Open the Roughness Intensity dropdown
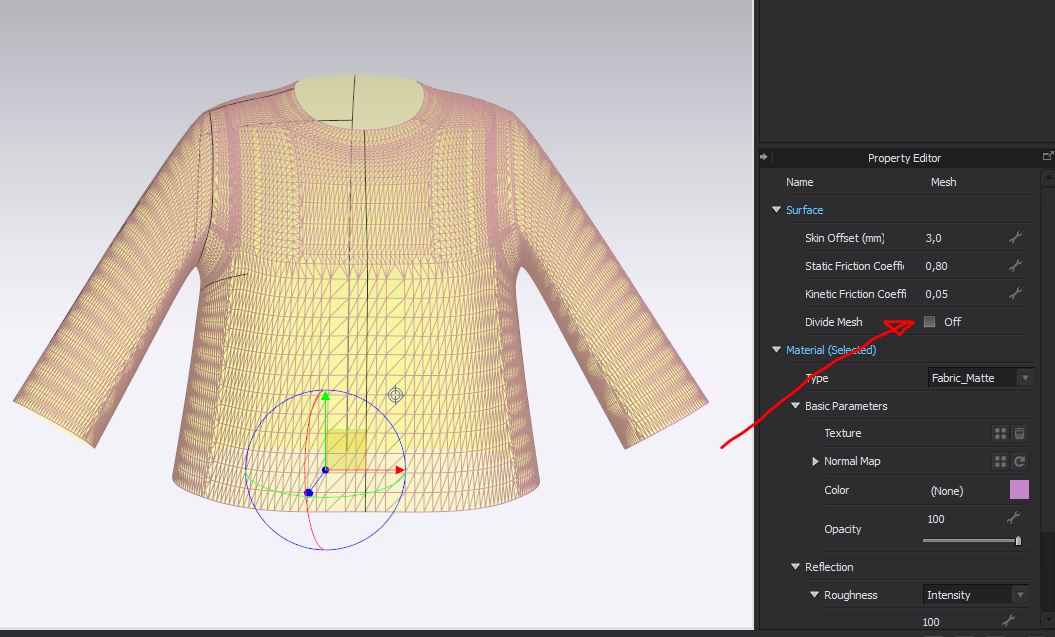The height and width of the screenshot is (637, 1055). 975,595
